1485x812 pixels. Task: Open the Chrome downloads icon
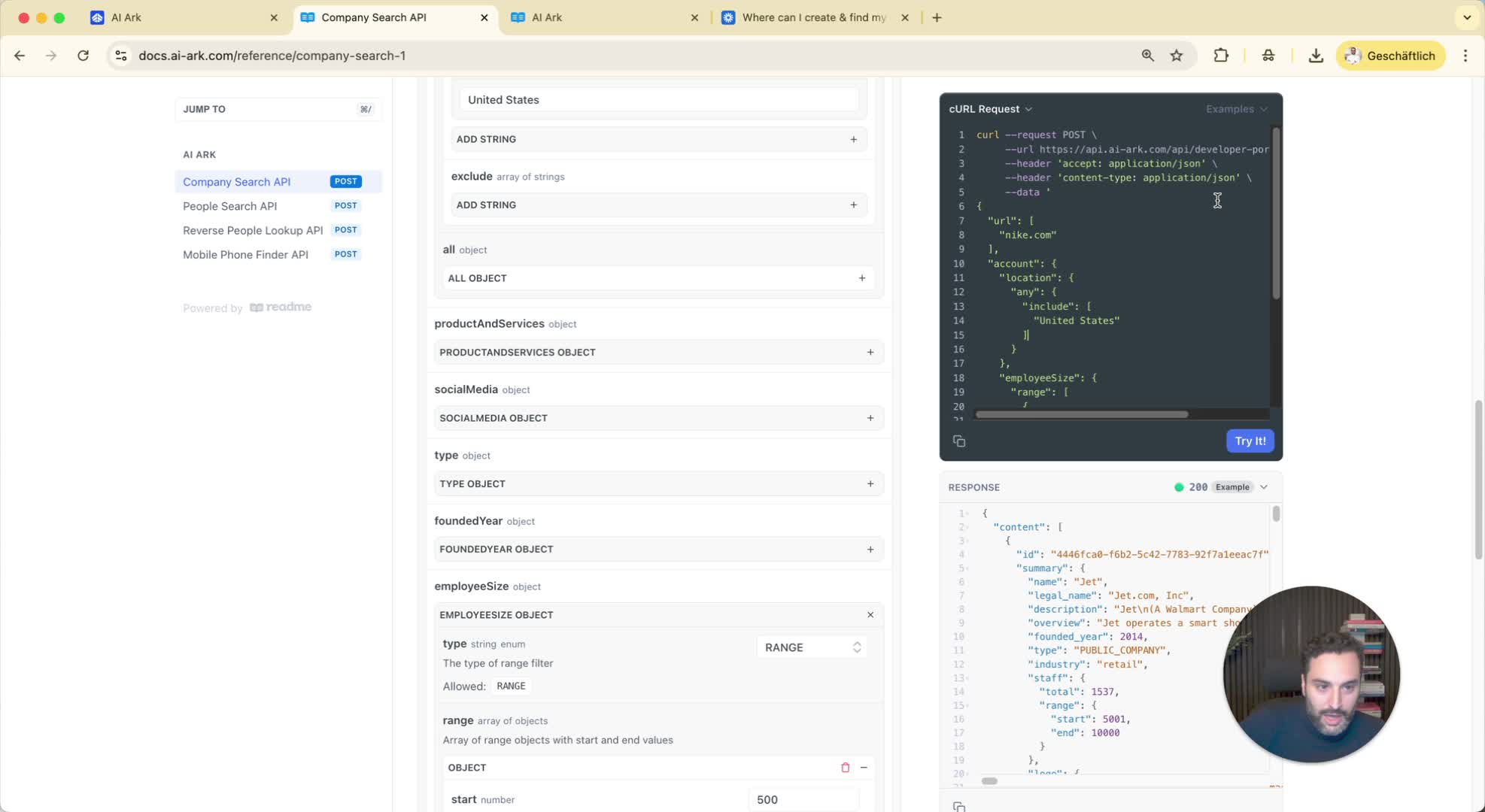click(1316, 56)
